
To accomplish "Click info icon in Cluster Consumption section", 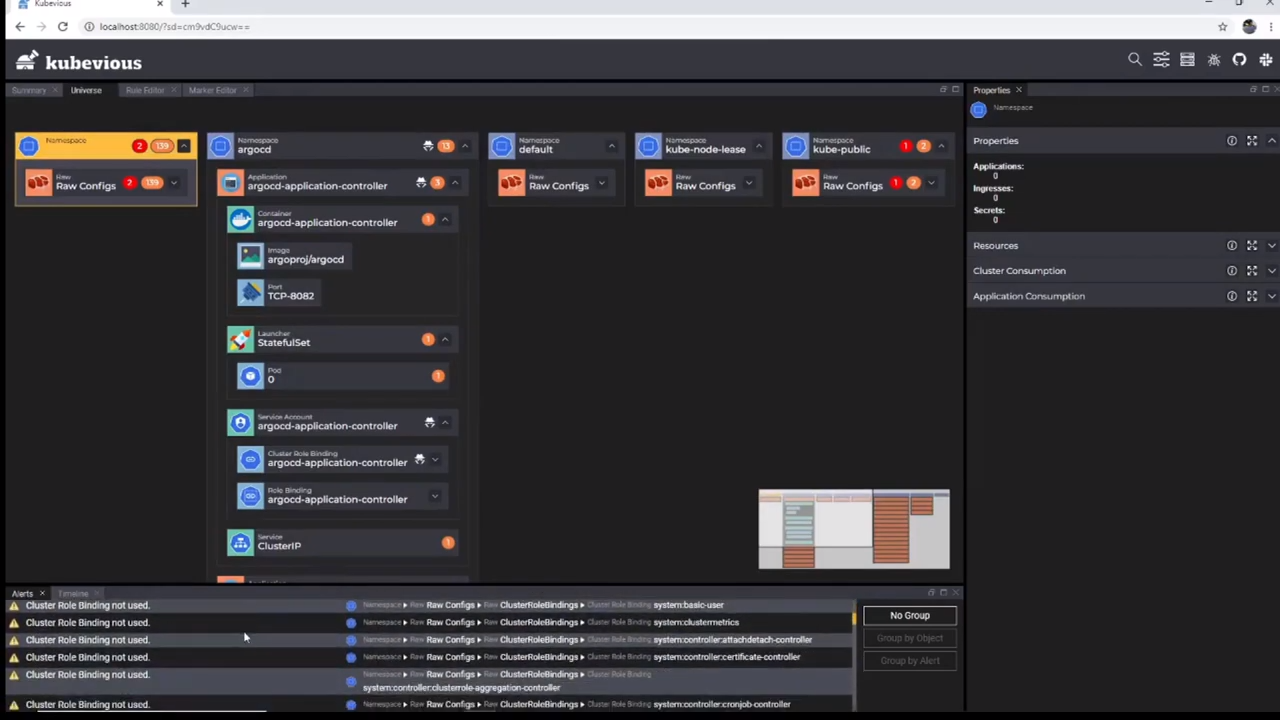I will [x=1232, y=271].
